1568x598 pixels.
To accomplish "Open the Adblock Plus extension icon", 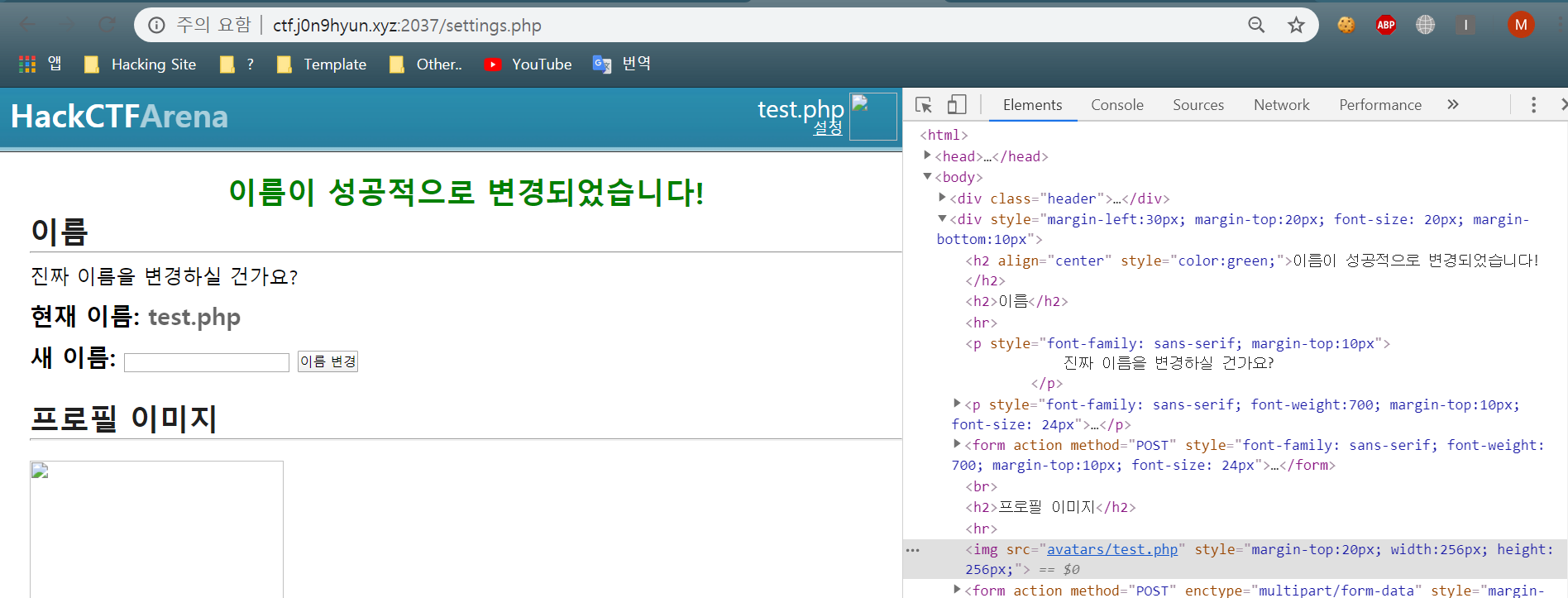I will (x=1386, y=25).
